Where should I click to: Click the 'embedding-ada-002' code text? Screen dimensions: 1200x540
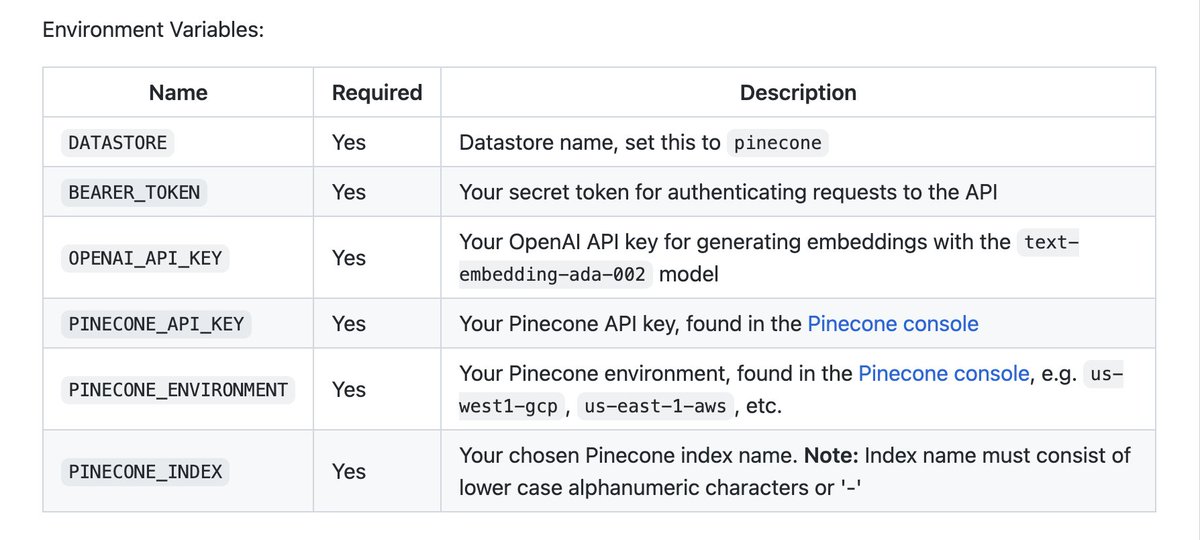point(555,275)
